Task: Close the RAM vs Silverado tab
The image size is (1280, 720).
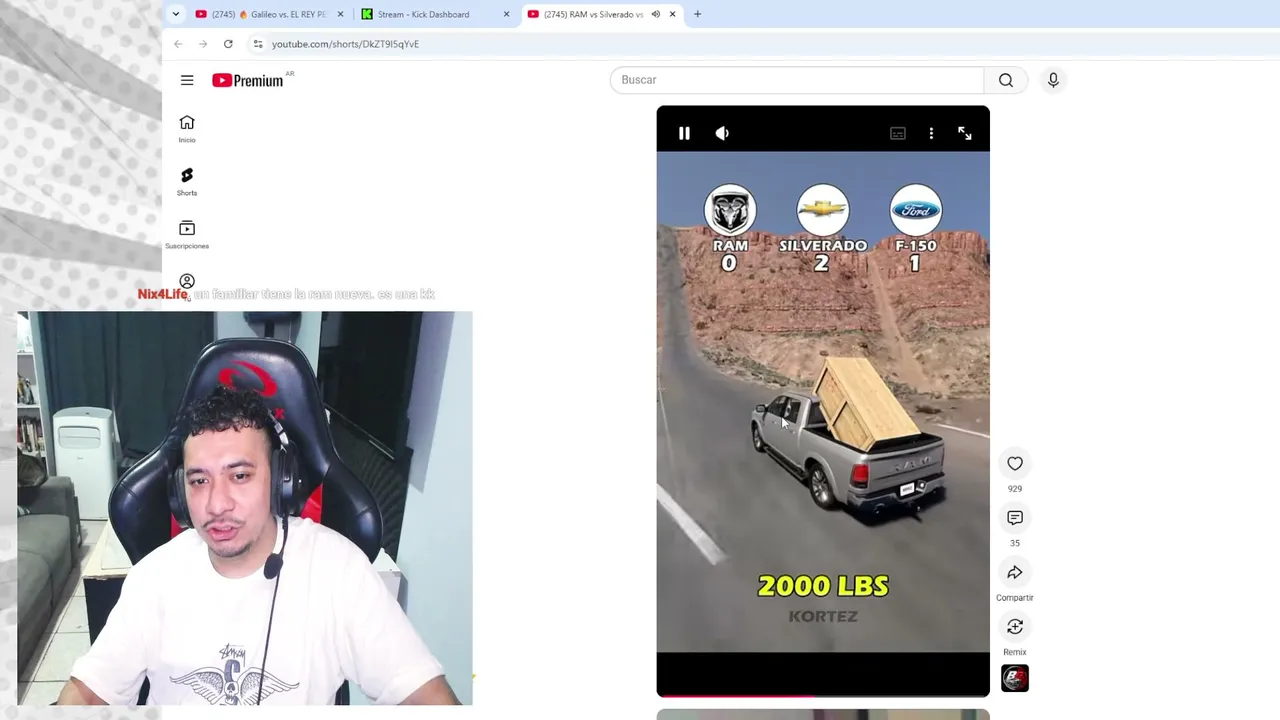Action: coord(672,14)
